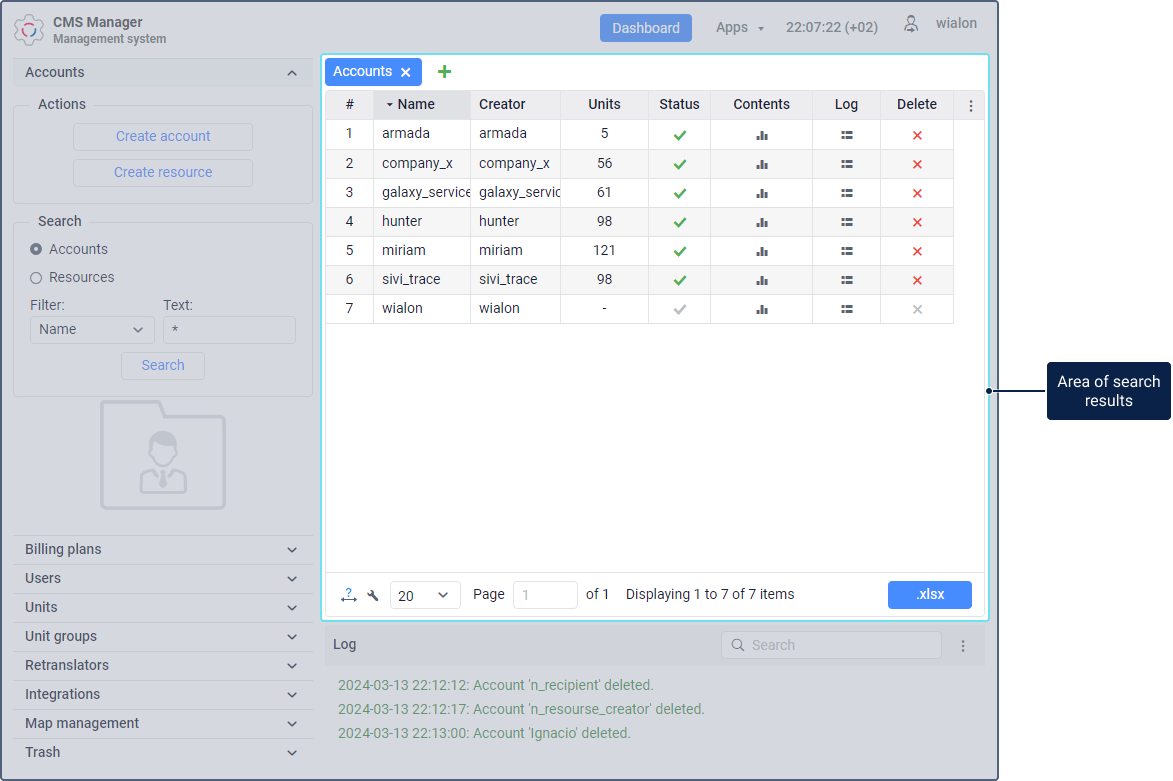This screenshot has width=1173, height=781.
Task: Add a new tab with plus icon
Action: pos(444,72)
